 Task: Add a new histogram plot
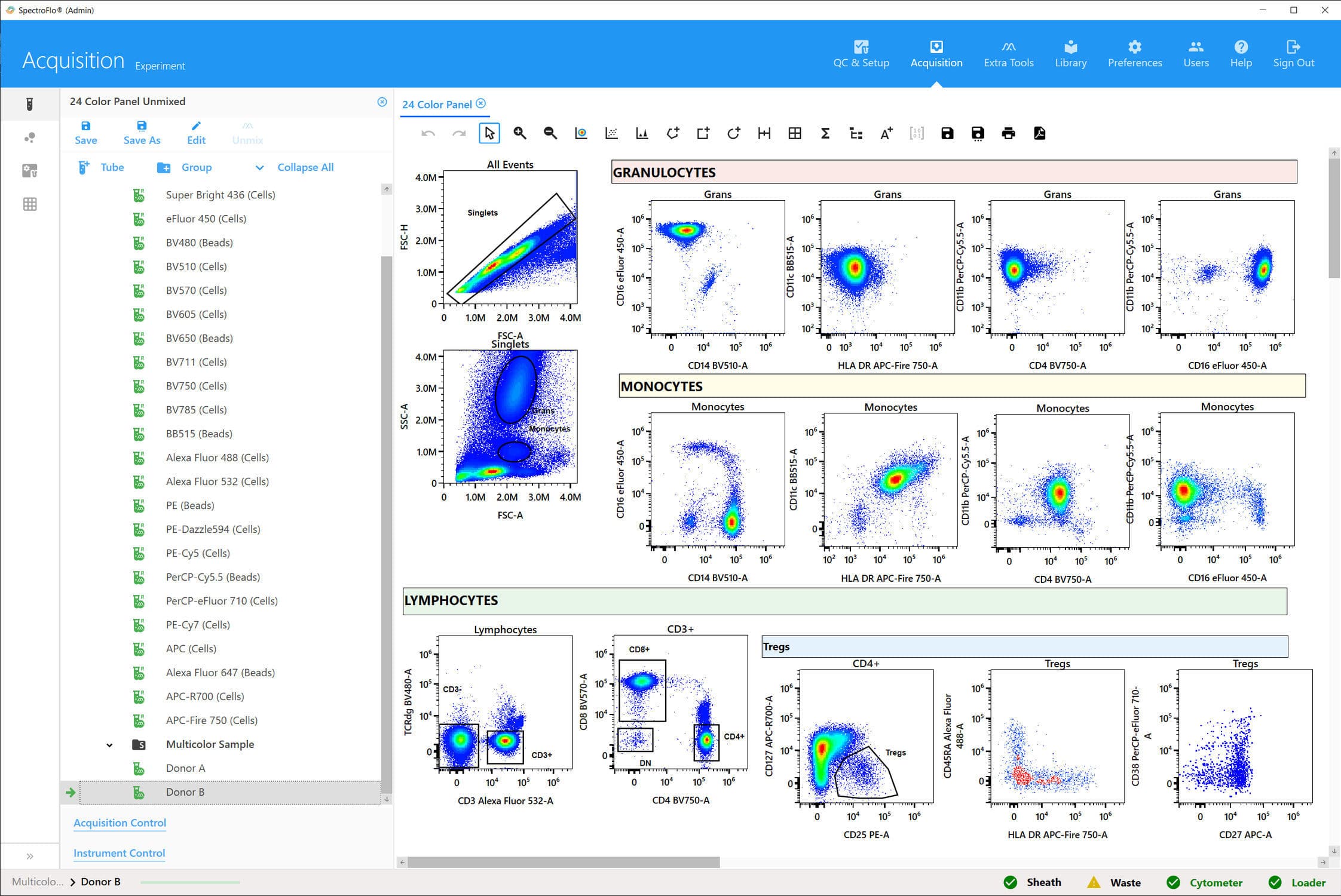coord(642,133)
